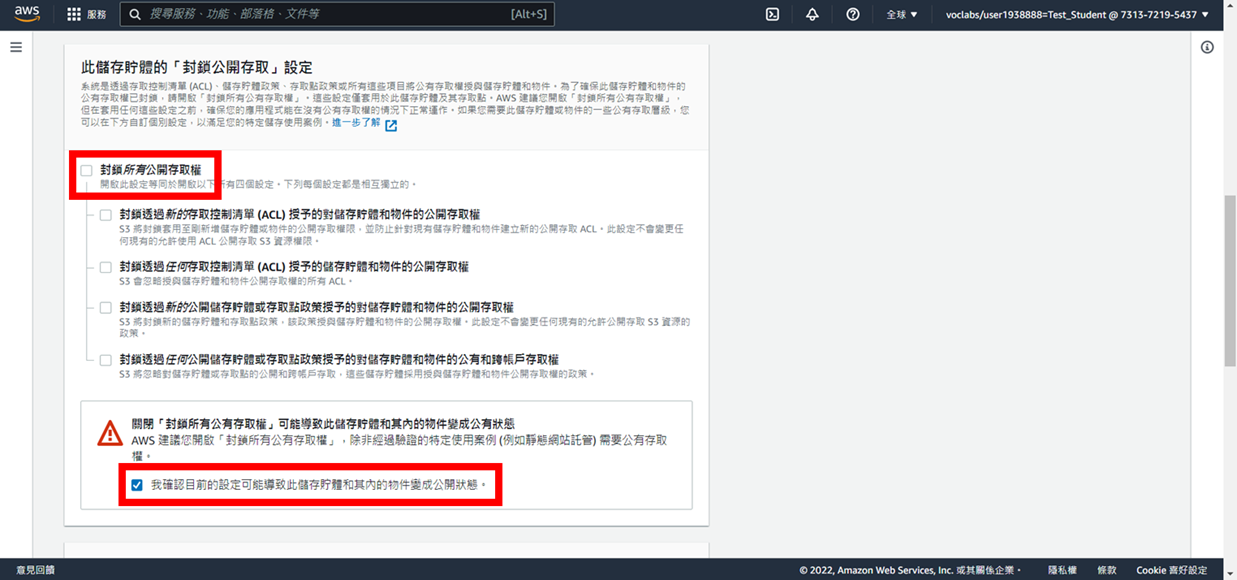Click external link icon beside 進一步了解
This screenshot has width=1237, height=580.
tap(391, 126)
